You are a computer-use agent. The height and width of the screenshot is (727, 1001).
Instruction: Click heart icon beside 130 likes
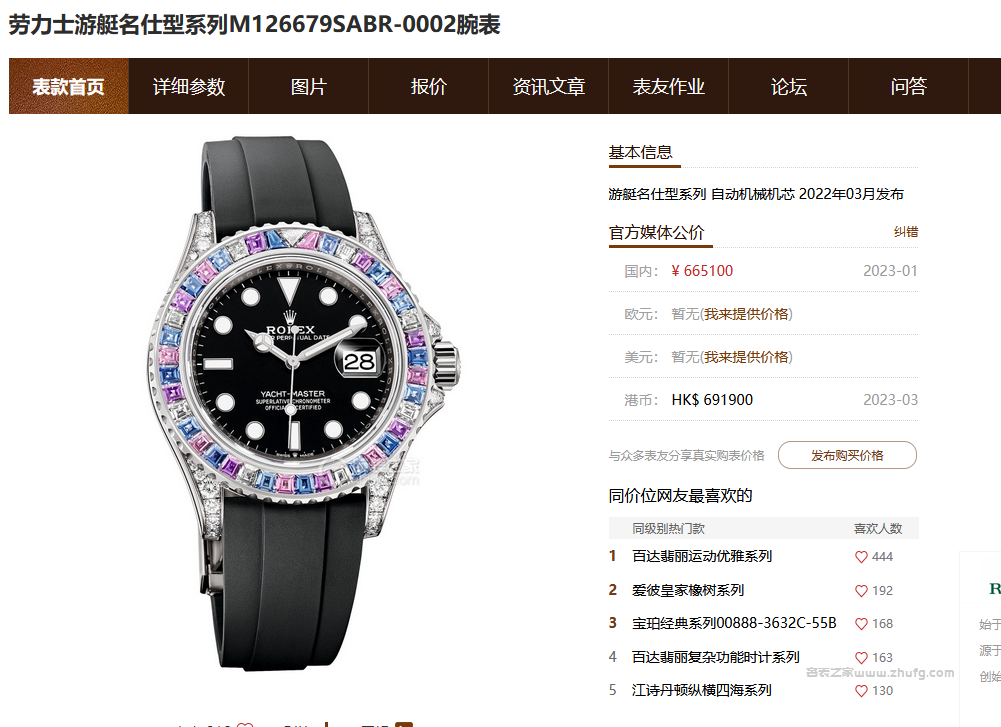861,691
